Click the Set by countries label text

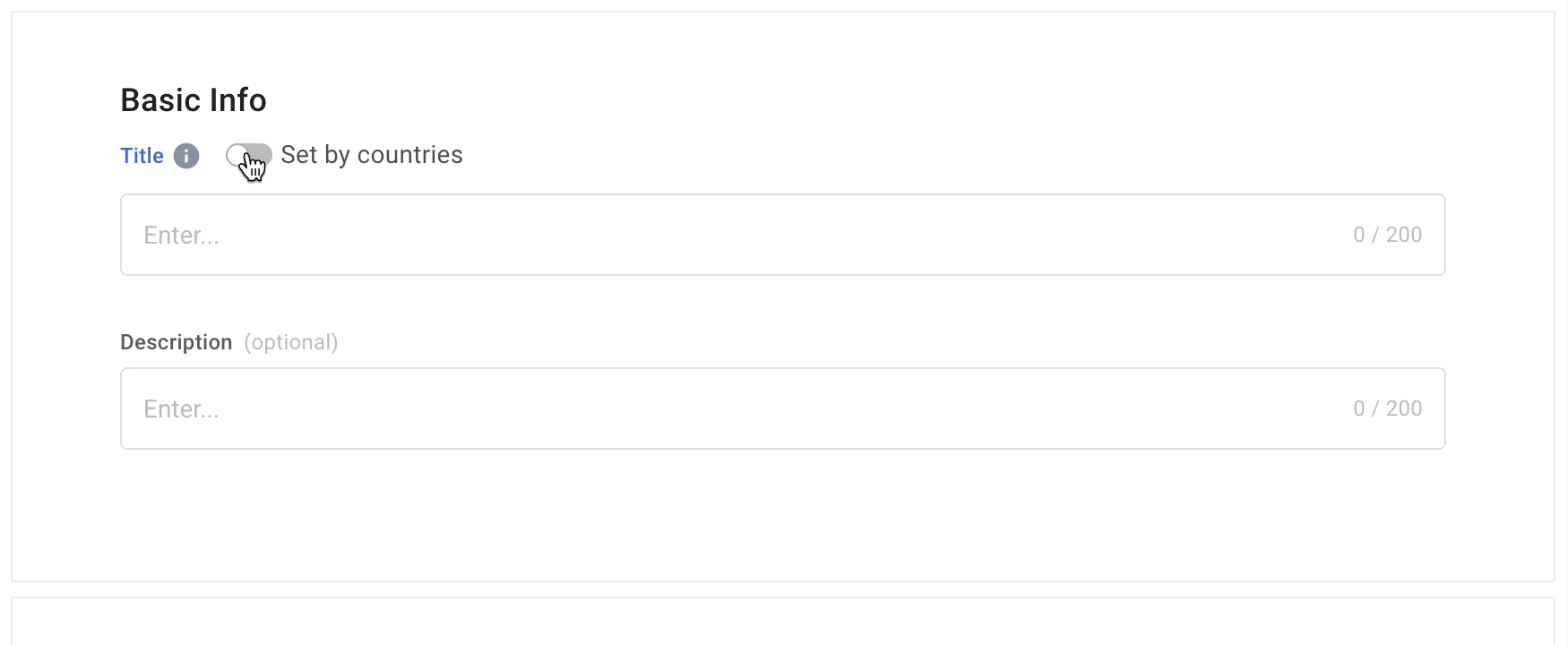(372, 155)
